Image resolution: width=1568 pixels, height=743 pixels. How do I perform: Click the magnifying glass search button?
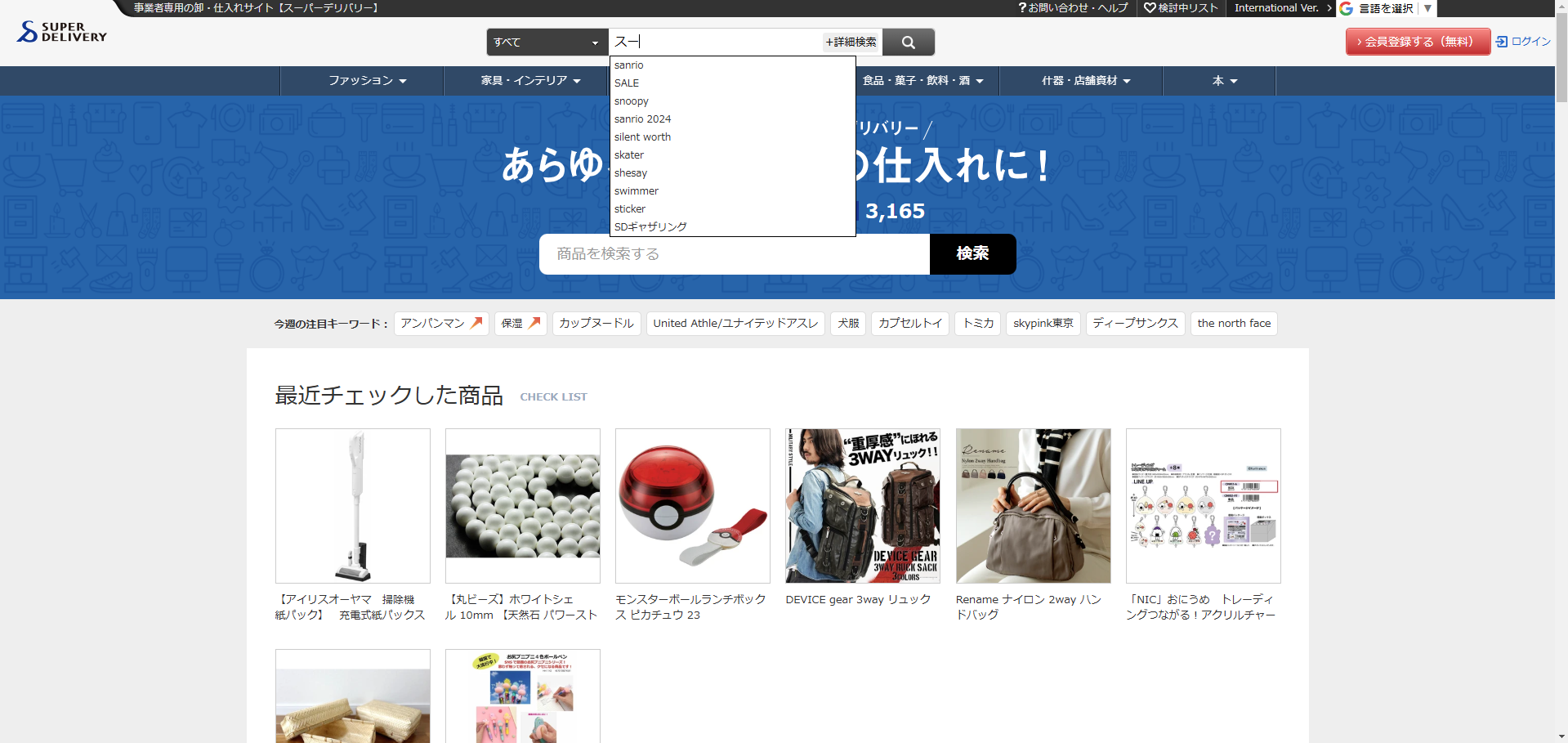click(908, 43)
